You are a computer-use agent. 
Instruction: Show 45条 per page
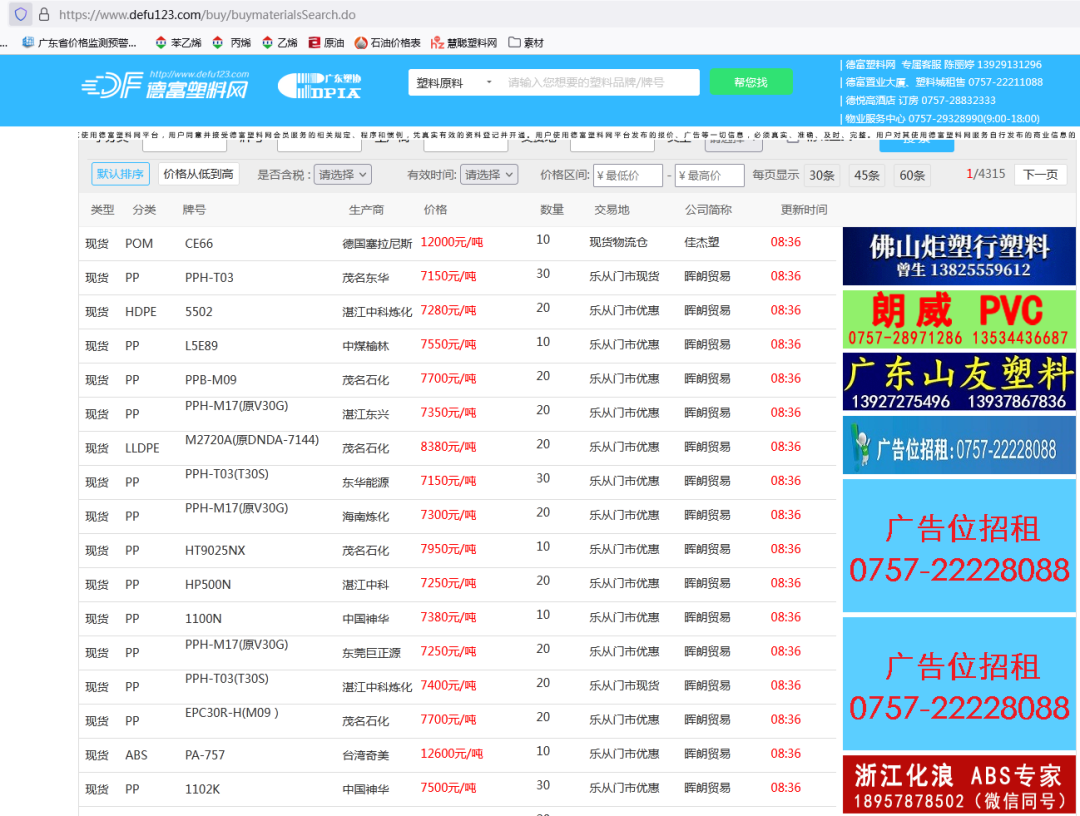[x=866, y=176]
